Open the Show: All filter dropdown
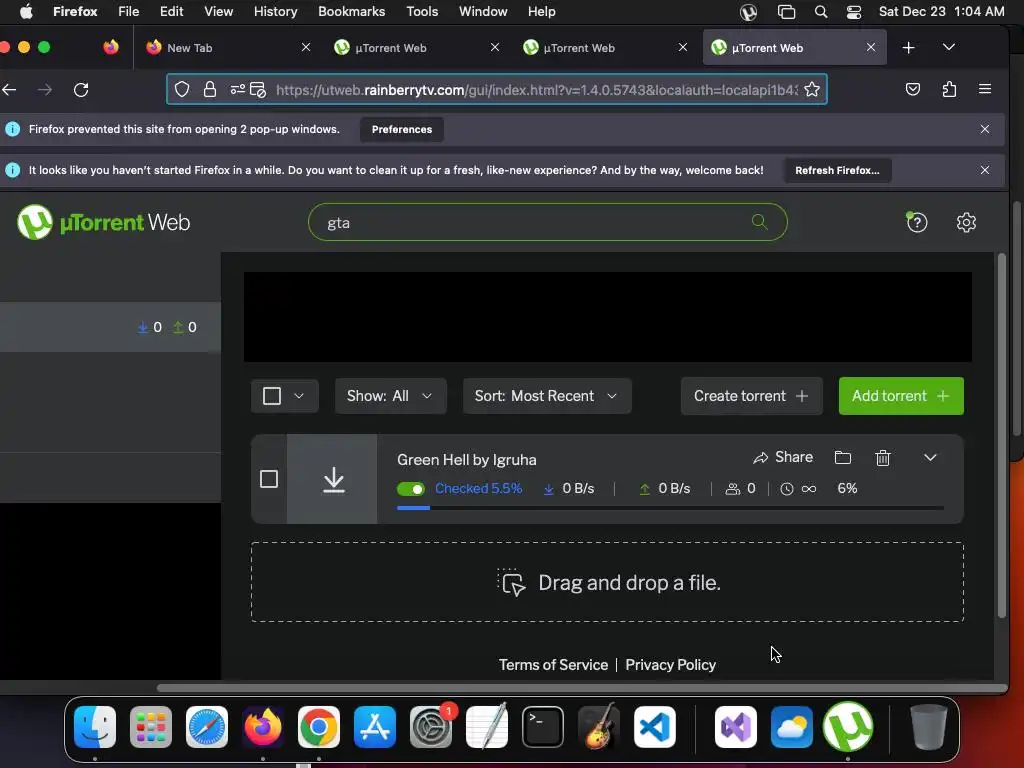Viewport: 1024px width, 768px height. 390,396
